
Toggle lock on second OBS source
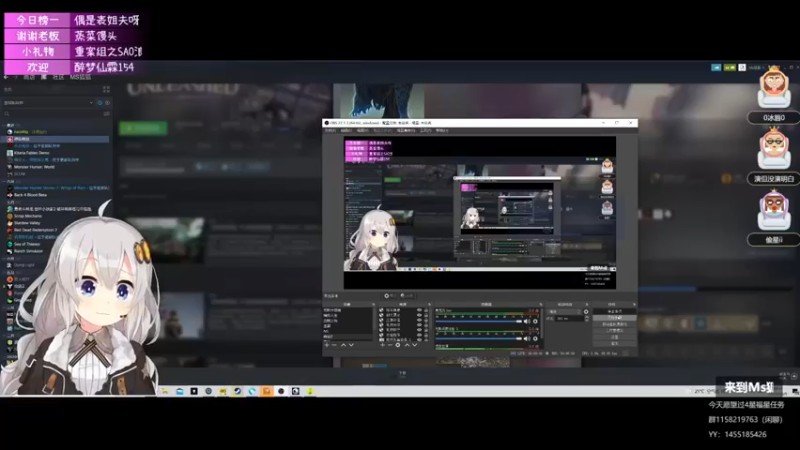coord(426,315)
